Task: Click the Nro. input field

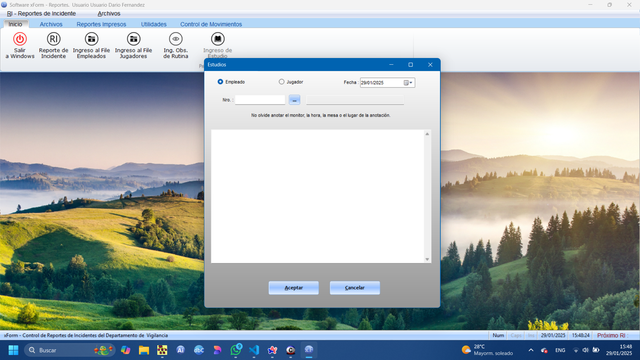Action: [260, 100]
